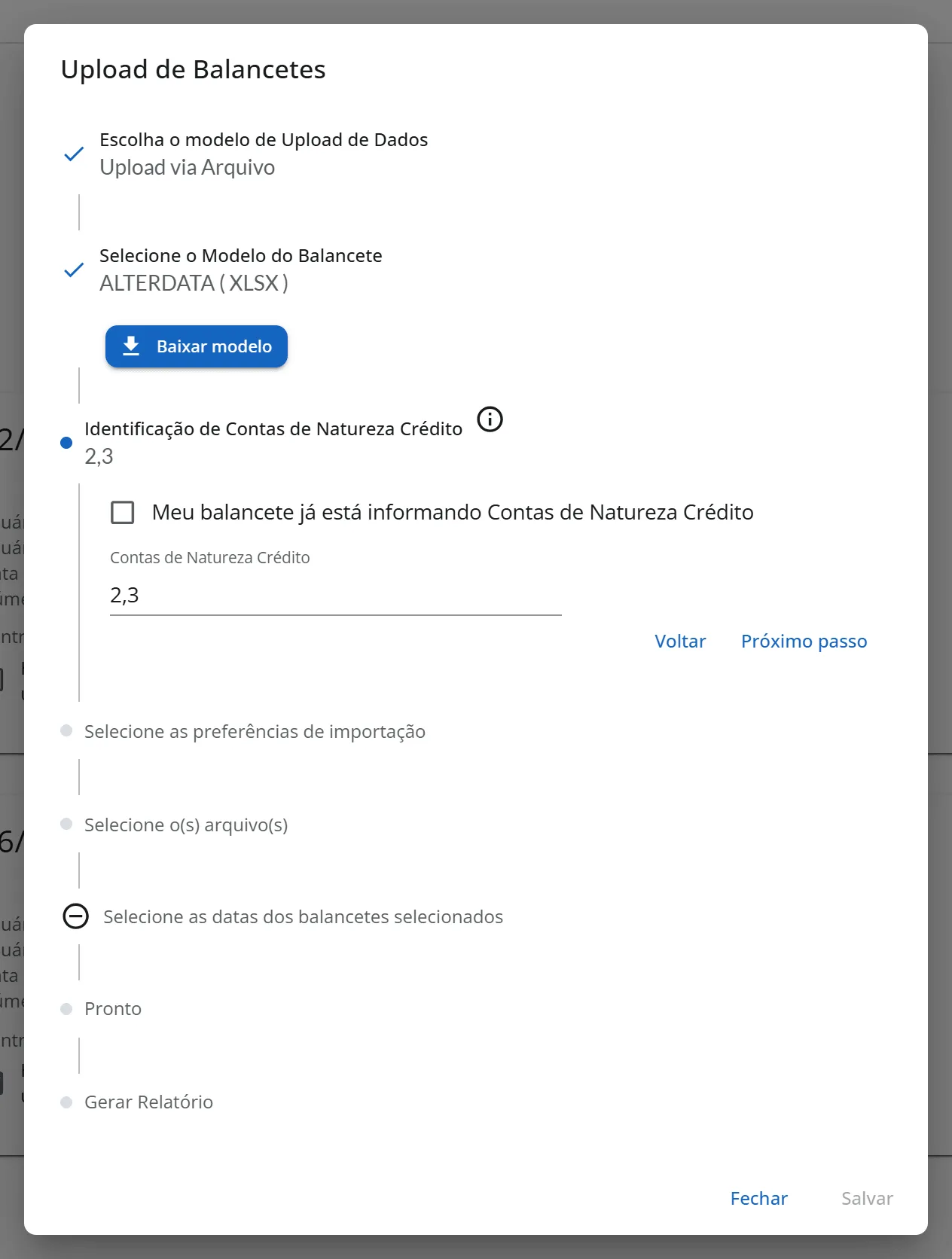The width and height of the screenshot is (952, 1259).
Task: Select step 'Selecione as preferências de importação'
Action: (x=255, y=732)
